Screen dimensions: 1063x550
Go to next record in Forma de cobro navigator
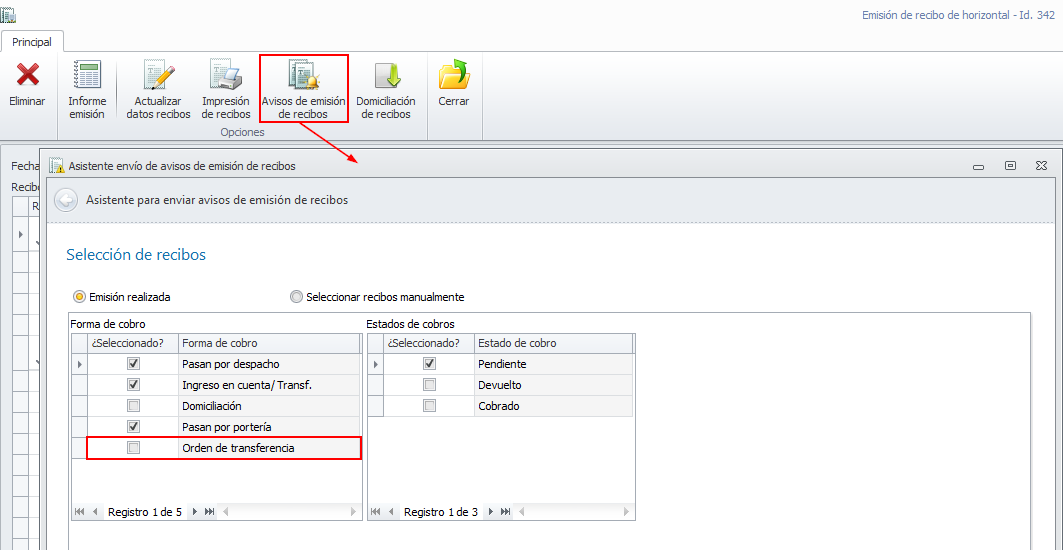195,511
